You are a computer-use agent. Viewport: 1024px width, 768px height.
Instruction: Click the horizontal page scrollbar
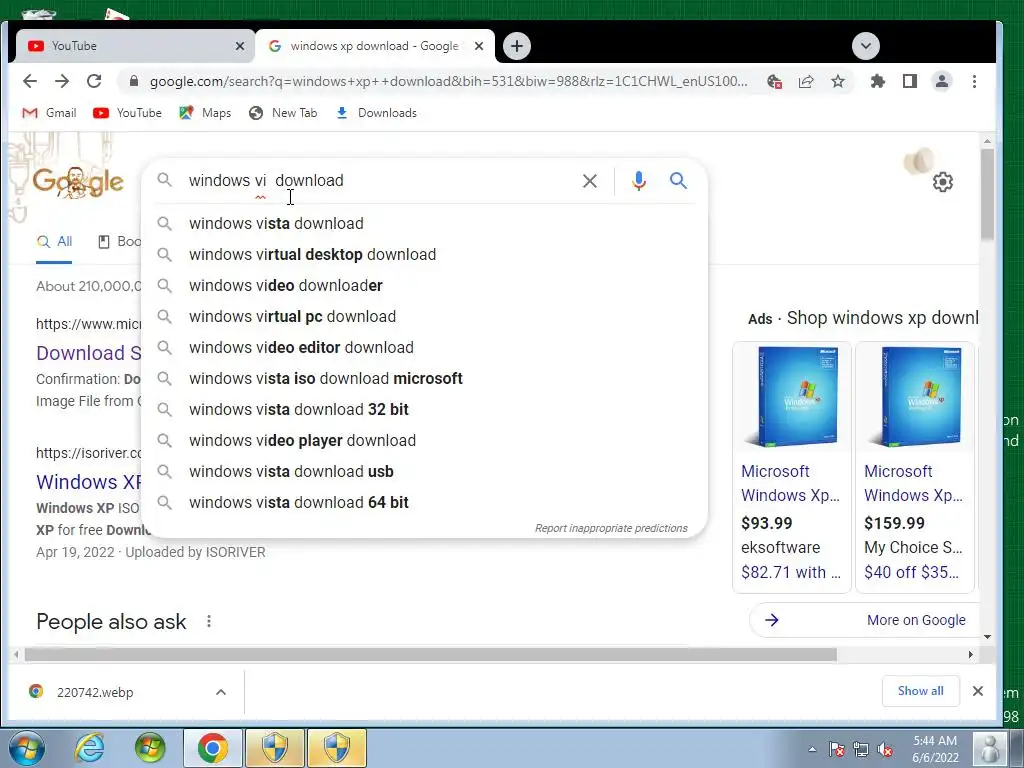point(430,654)
